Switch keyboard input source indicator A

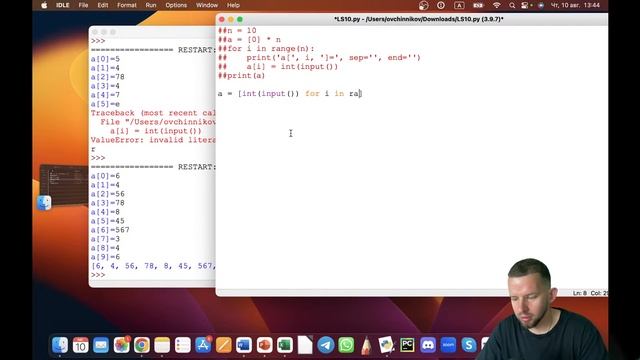[x=459, y=5]
